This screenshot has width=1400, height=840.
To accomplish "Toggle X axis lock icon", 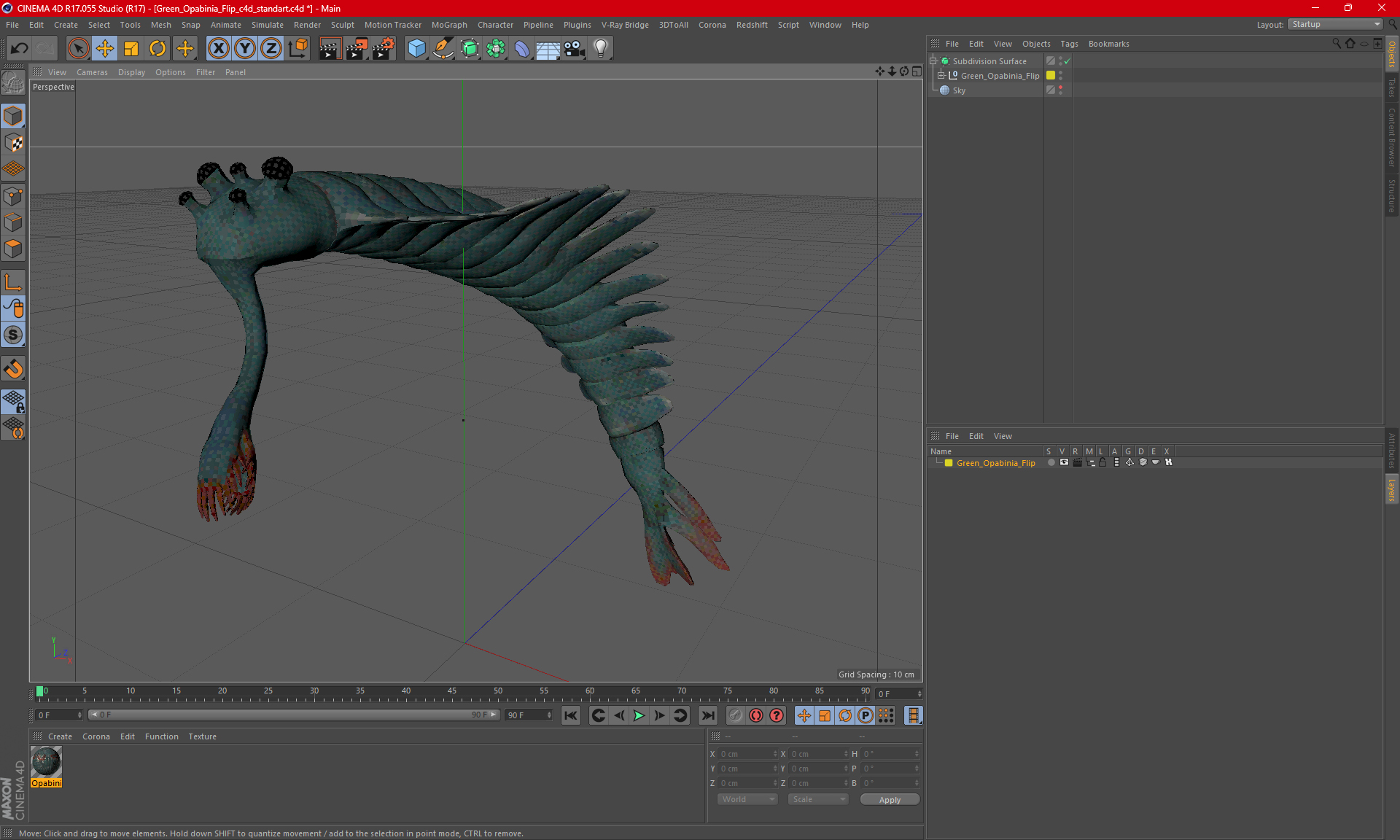I will tap(219, 49).
